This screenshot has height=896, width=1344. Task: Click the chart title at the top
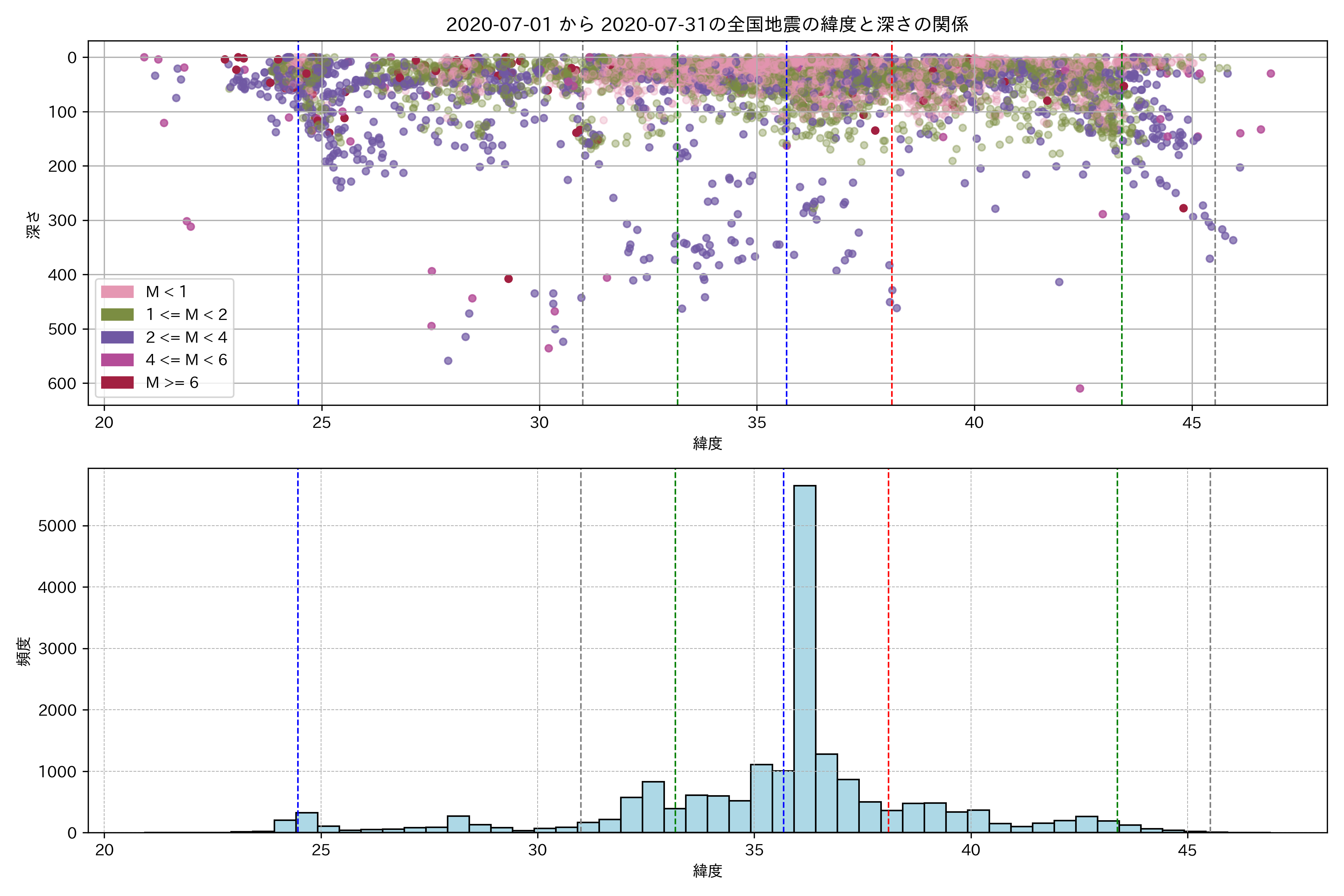coord(707,25)
